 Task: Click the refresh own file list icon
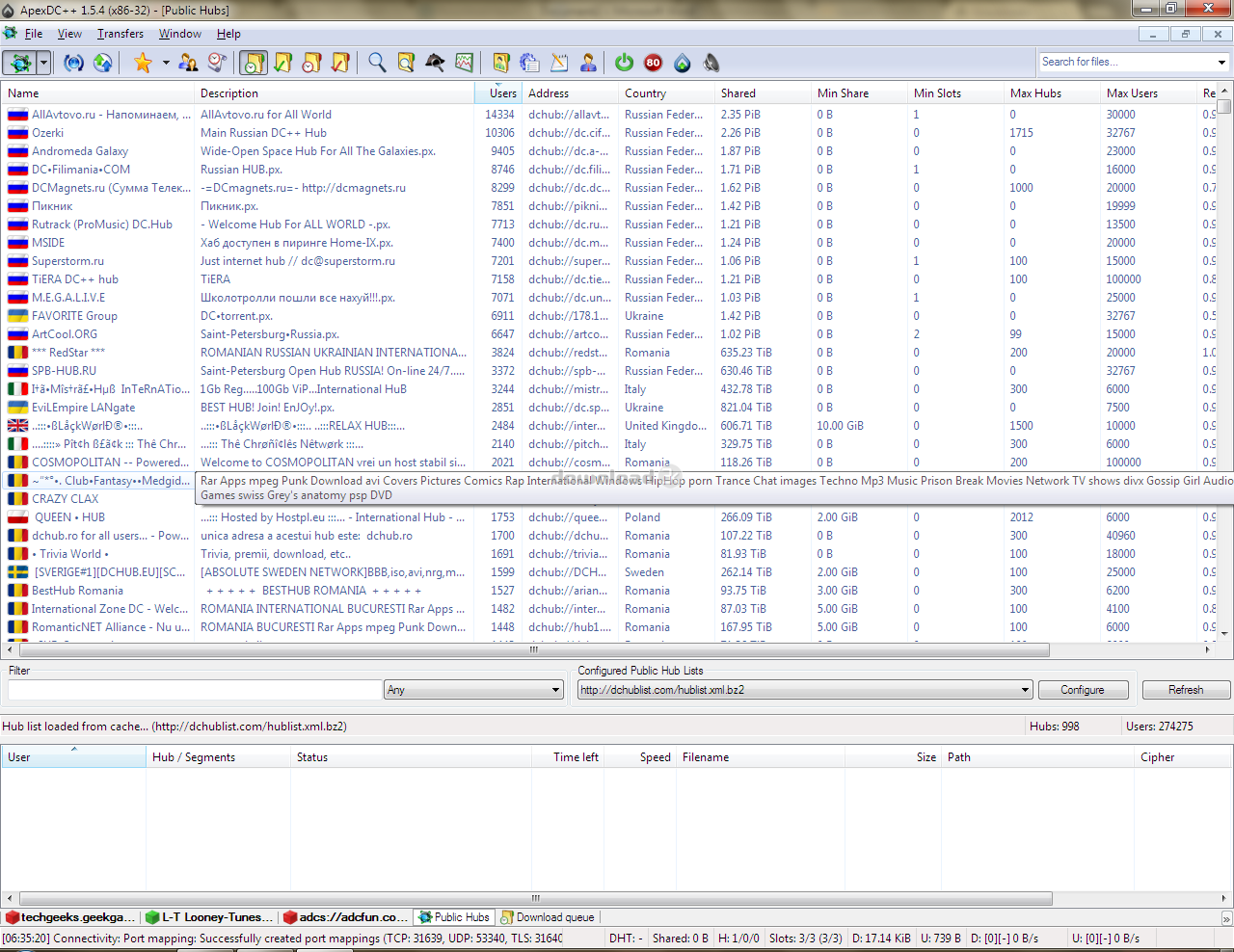529,64
